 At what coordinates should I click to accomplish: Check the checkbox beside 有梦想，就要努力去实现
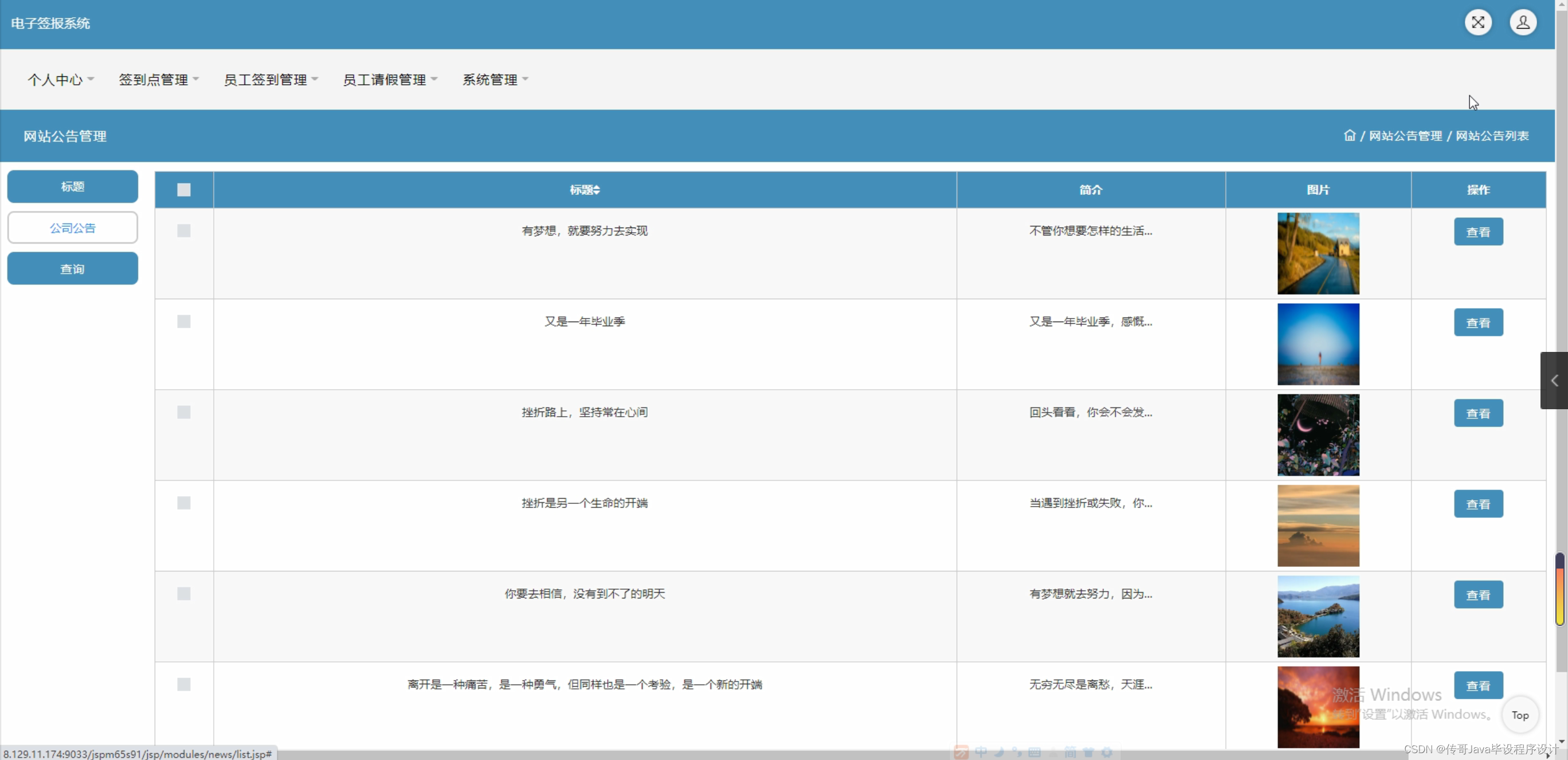pyautogui.click(x=184, y=230)
